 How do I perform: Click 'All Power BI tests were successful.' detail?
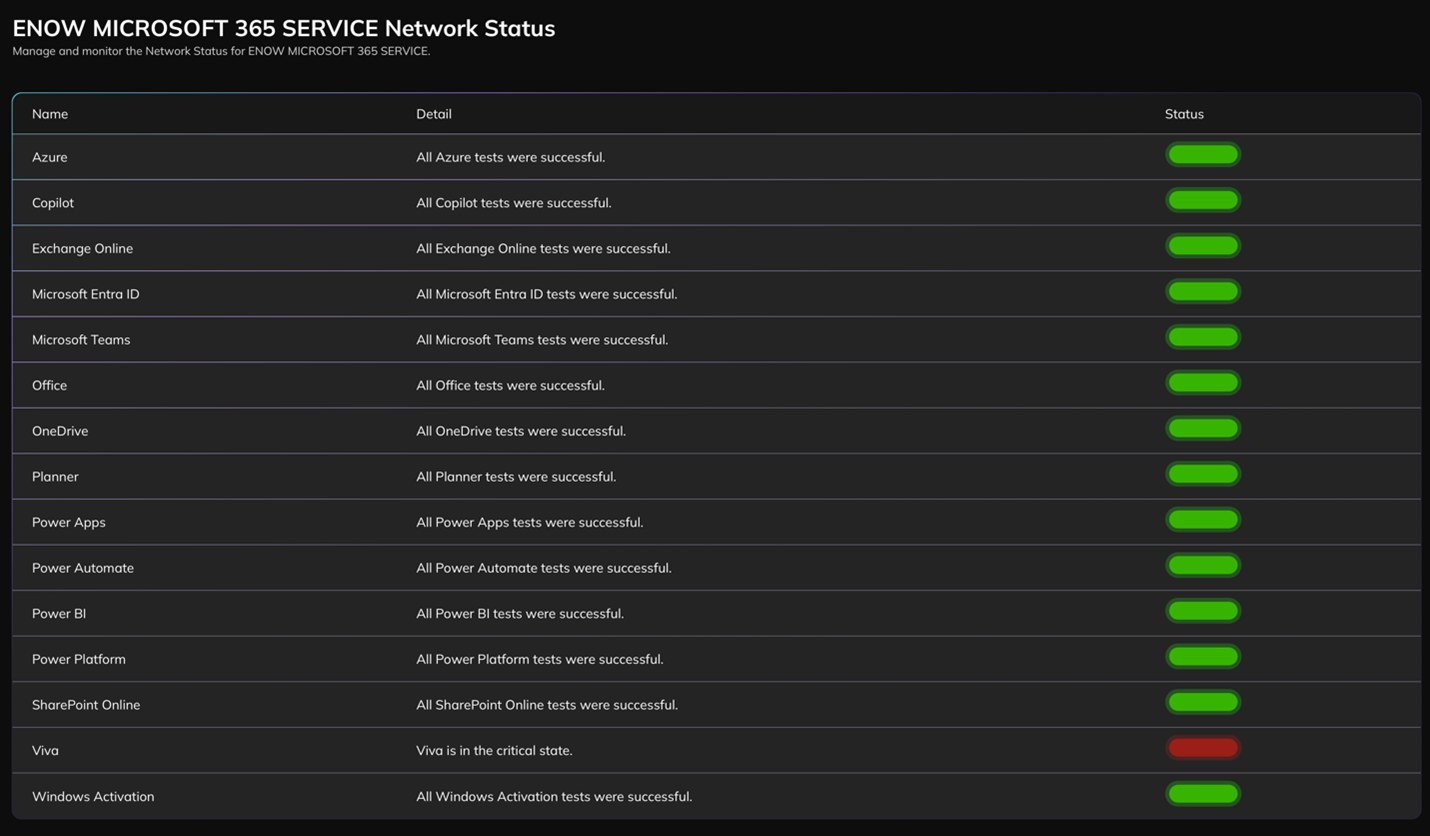(520, 614)
